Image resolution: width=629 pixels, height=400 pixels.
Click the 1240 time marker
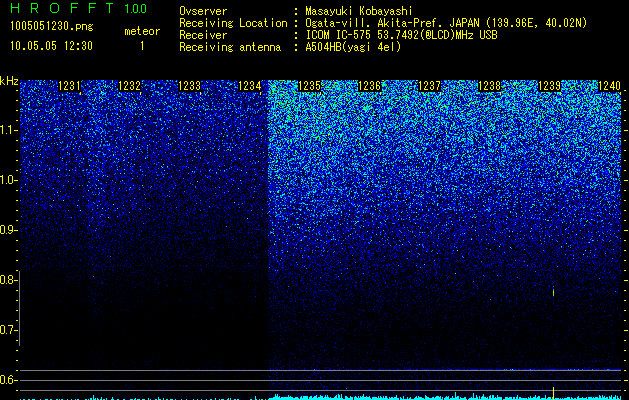point(610,86)
